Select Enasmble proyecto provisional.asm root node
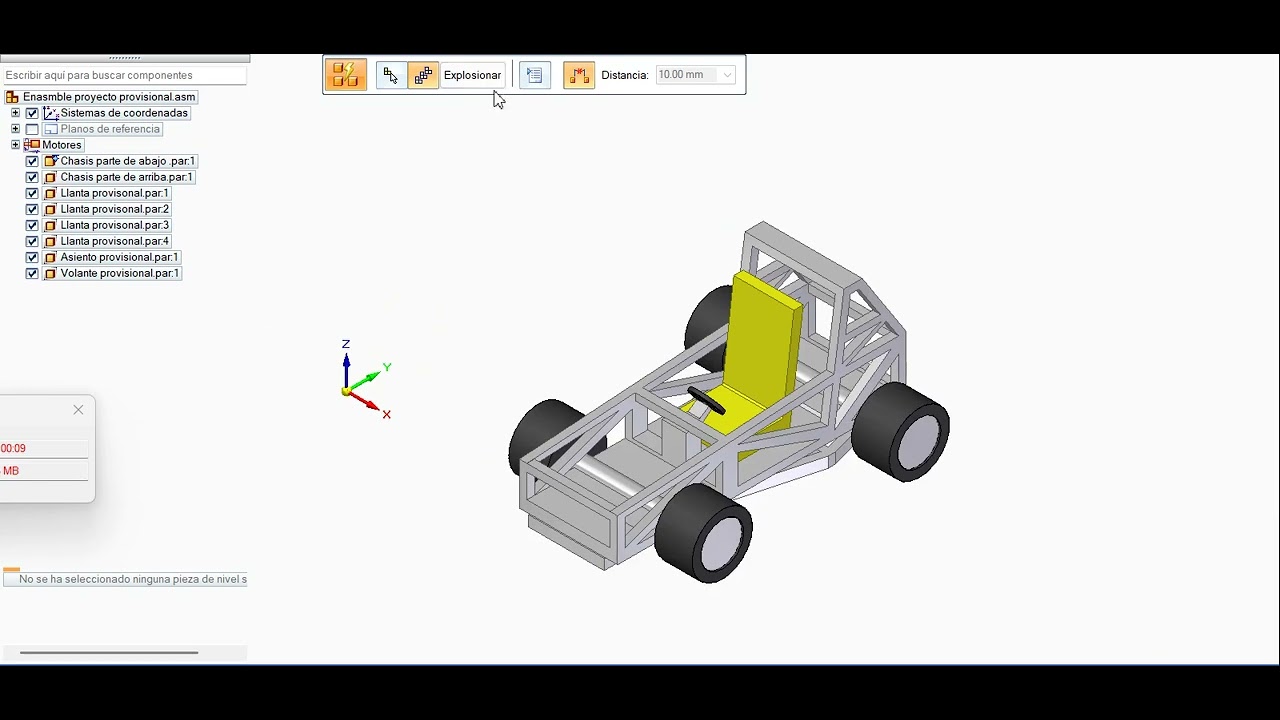 click(x=109, y=97)
